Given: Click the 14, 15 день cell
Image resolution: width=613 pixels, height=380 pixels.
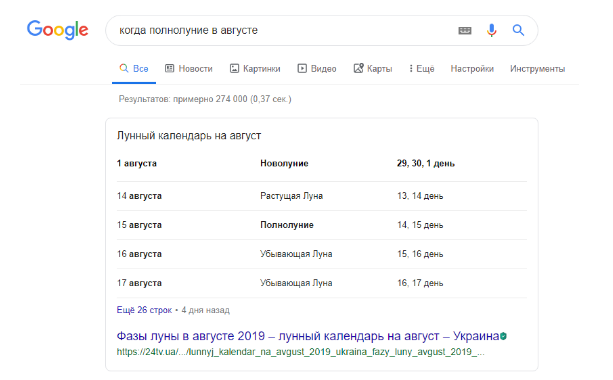Looking at the screenshot, I should click(420, 225).
